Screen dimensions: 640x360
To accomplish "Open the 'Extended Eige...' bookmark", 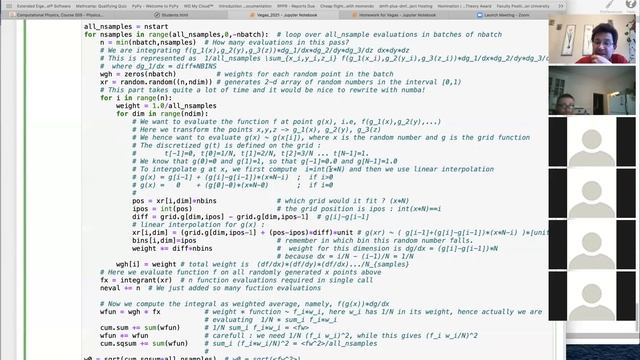I will coord(44,6).
